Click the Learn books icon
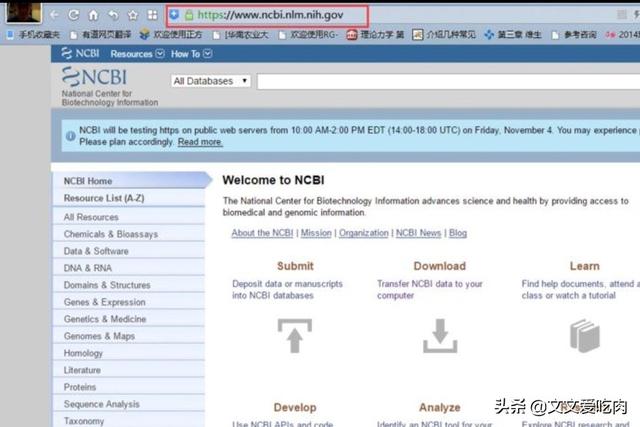The width and height of the screenshot is (640, 427). point(584,336)
